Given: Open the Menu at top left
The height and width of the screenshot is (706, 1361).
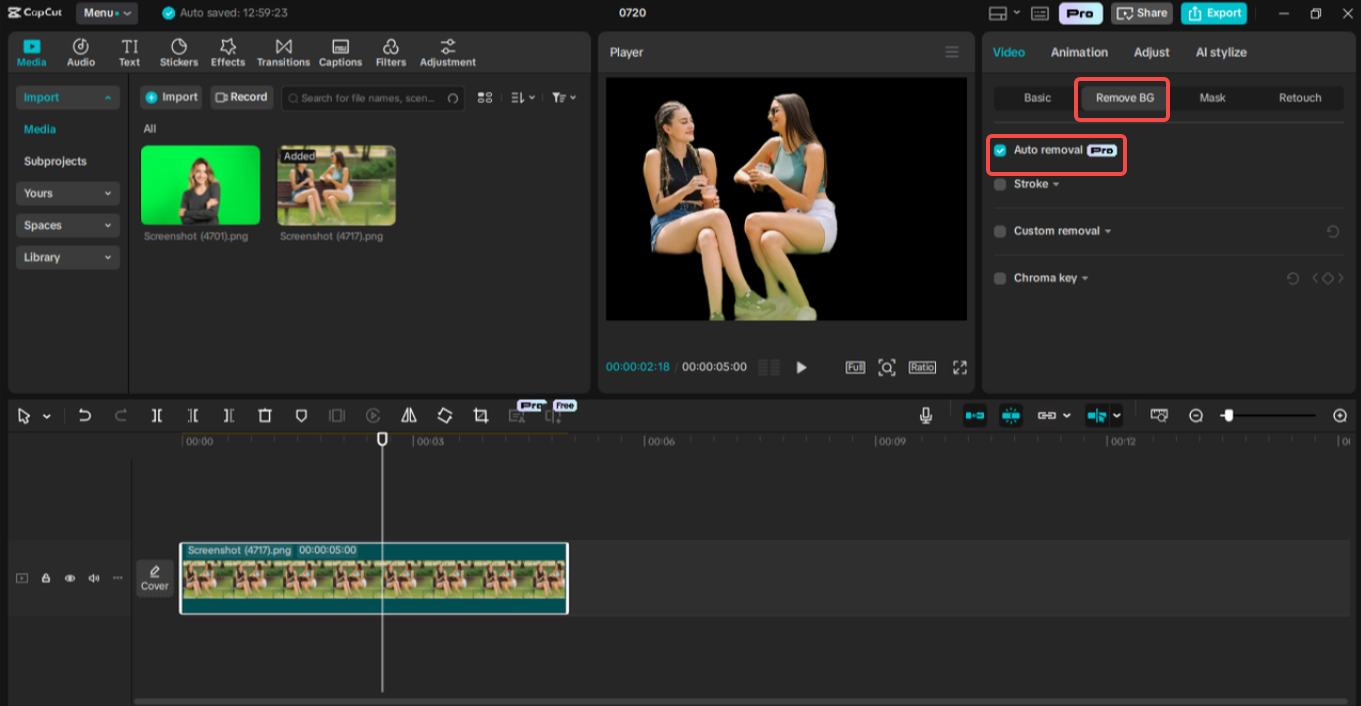Looking at the screenshot, I should pyautogui.click(x=106, y=13).
